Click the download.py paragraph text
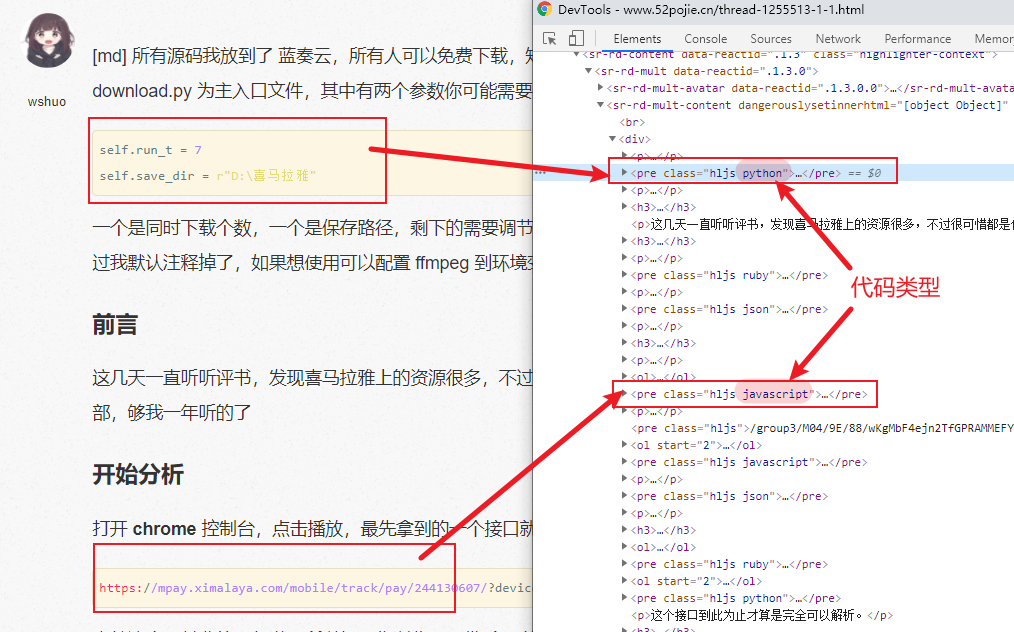 pyautogui.click(x=312, y=91)
